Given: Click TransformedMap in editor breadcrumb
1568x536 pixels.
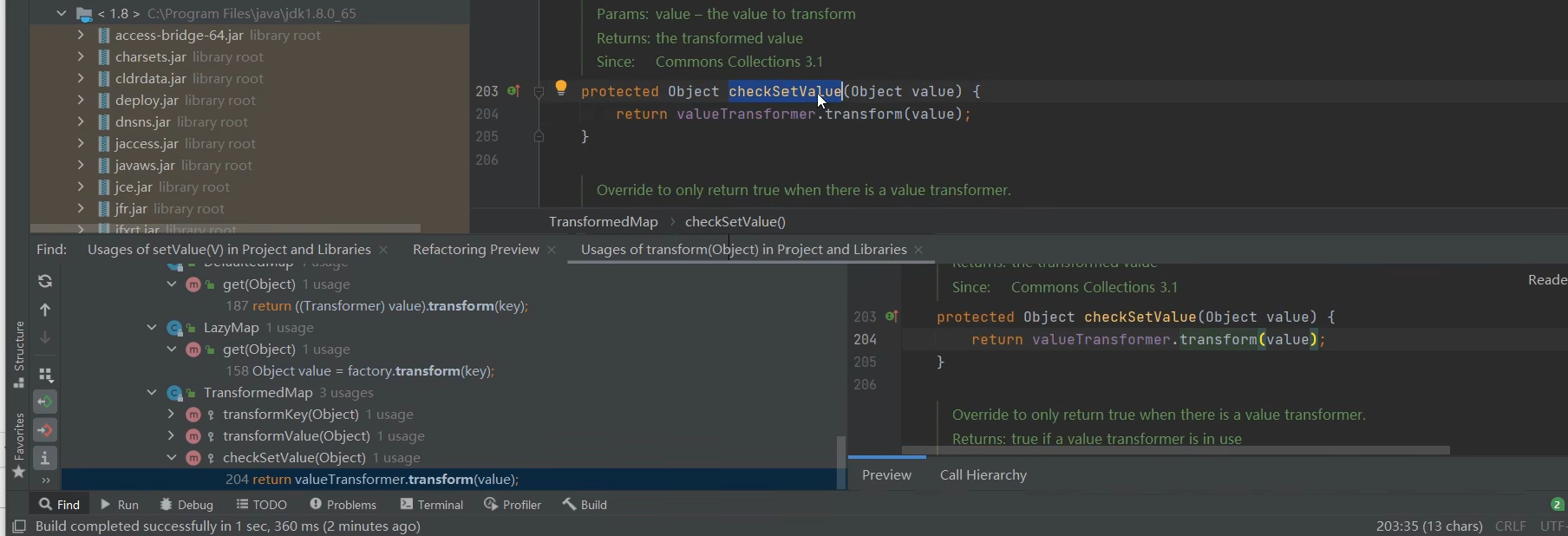Looking at the screenshot, I should tap(604, 222).
